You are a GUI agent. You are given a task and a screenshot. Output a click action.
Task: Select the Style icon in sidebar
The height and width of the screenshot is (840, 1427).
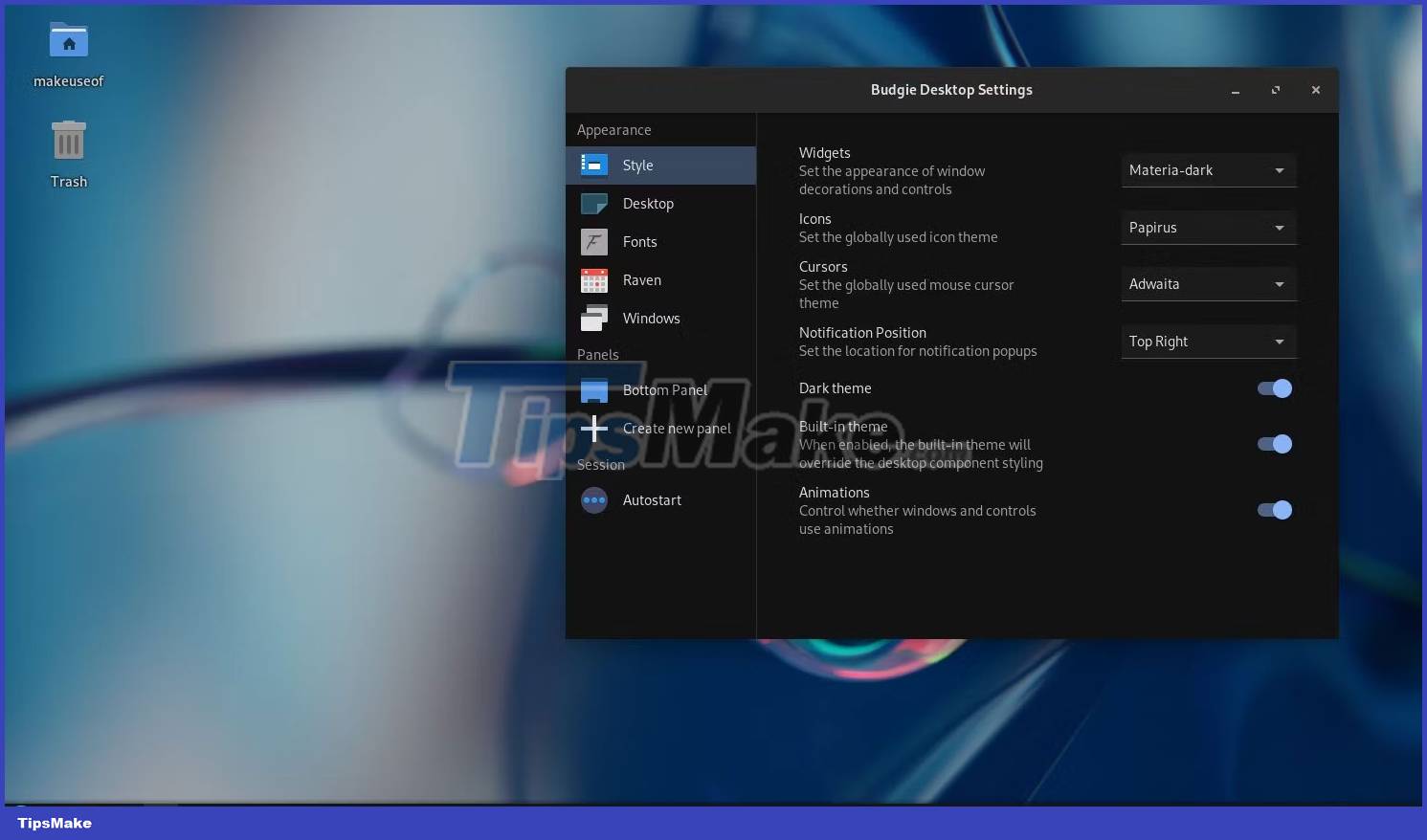tap(594, 166)
